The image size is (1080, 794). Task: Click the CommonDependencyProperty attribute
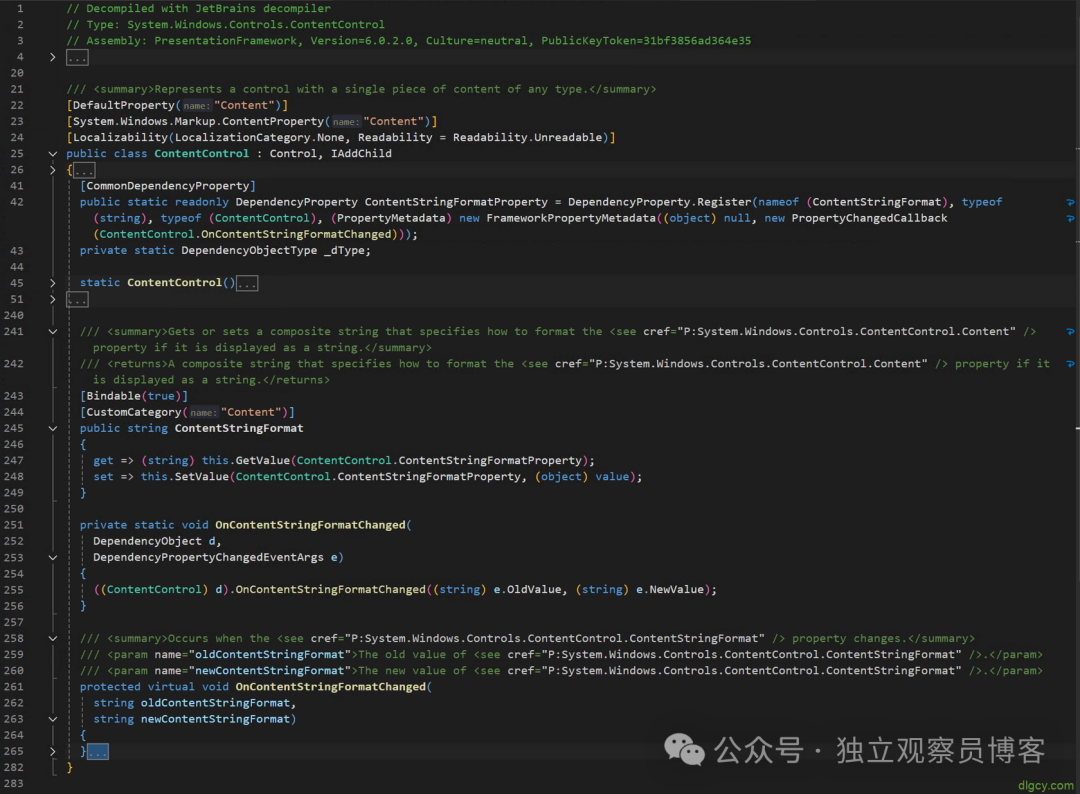click(x=167, y=186)
